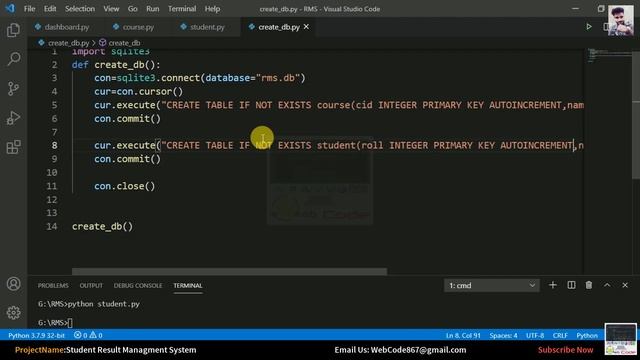Maximize the panel with the up chevron
This screenshot has width=640, height=360.
[x=607, y=285]
